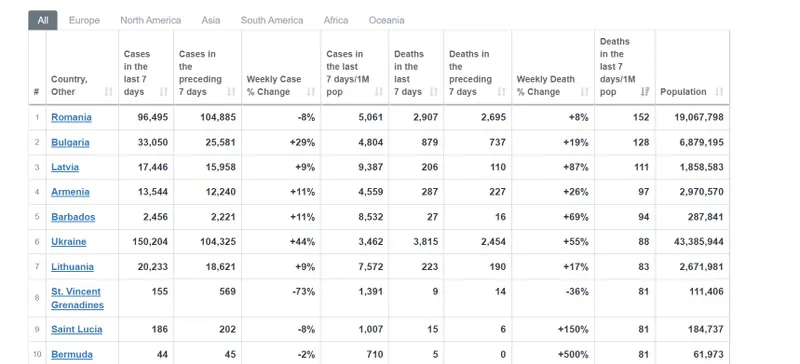Open the Romania country link
Viewport: 800px width, 364px height.
click(71, 117)
